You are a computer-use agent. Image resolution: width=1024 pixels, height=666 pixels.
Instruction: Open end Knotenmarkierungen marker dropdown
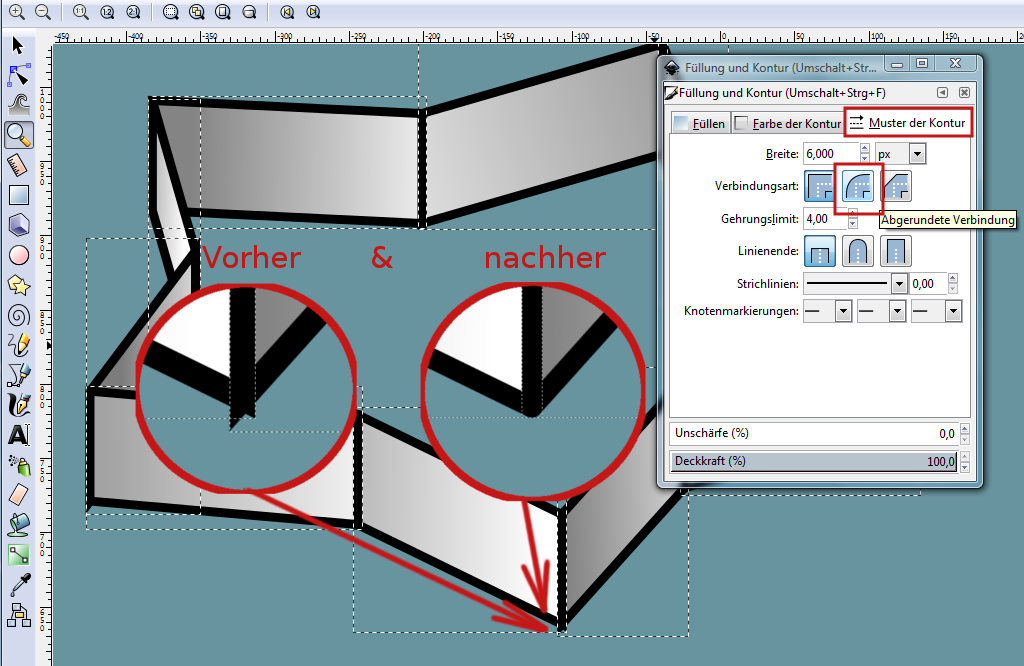(x=936, y=311)
